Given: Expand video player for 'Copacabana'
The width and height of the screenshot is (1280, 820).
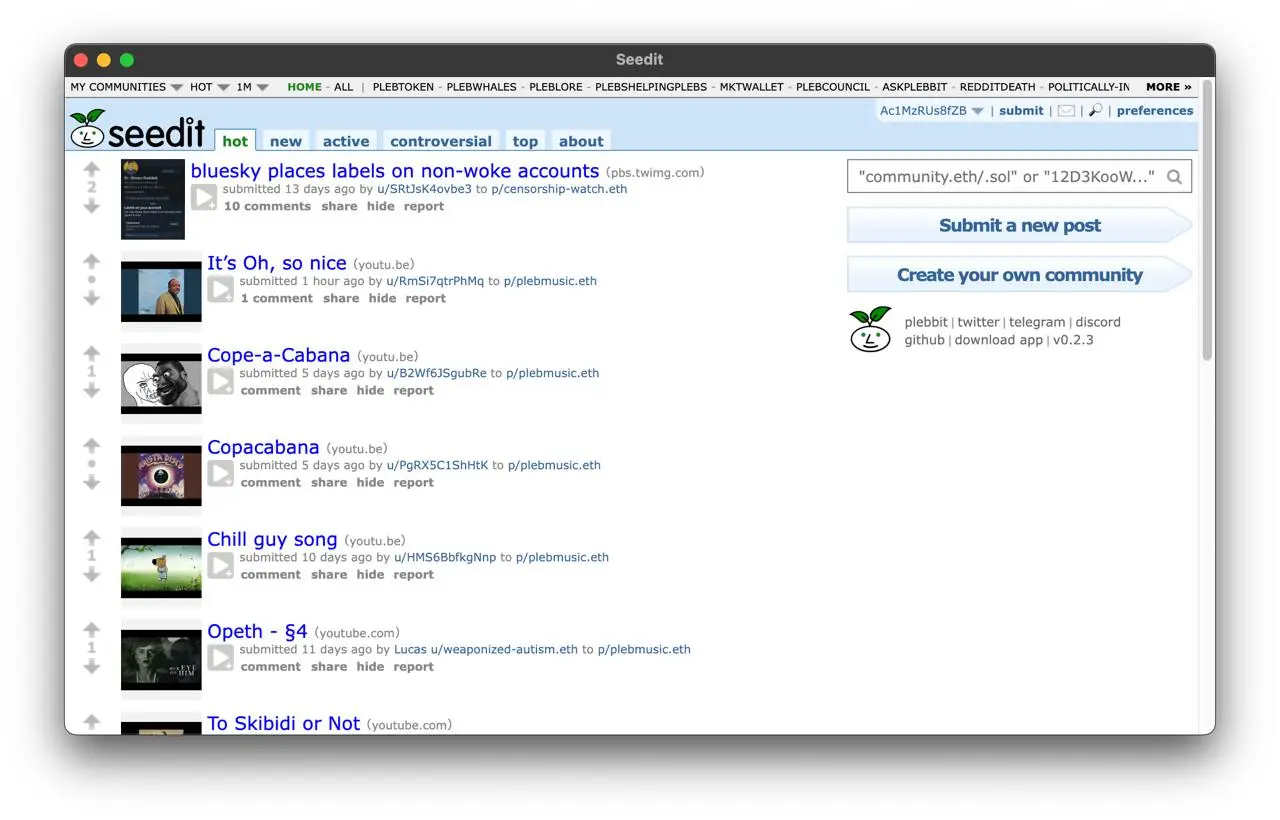Looking at the screenshot, I should tap(221, 473).
